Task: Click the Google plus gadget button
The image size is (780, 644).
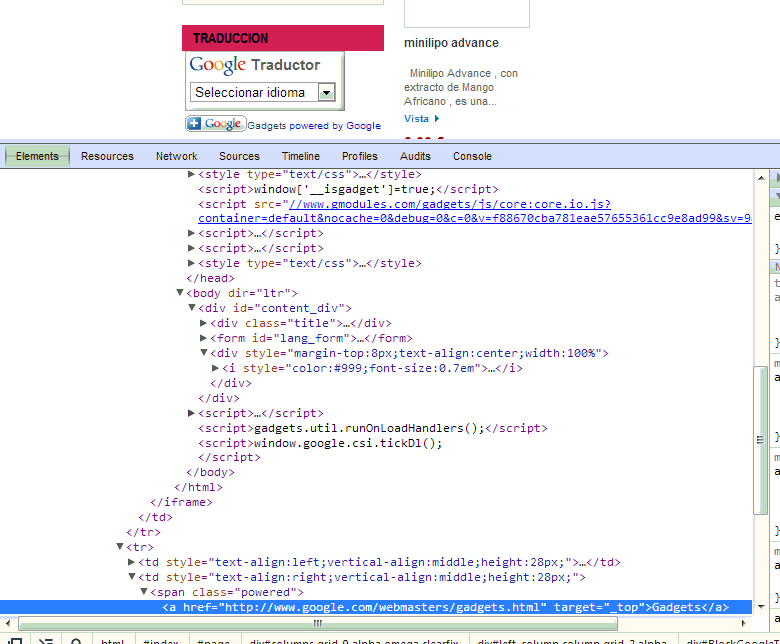Action: point(216,124)
